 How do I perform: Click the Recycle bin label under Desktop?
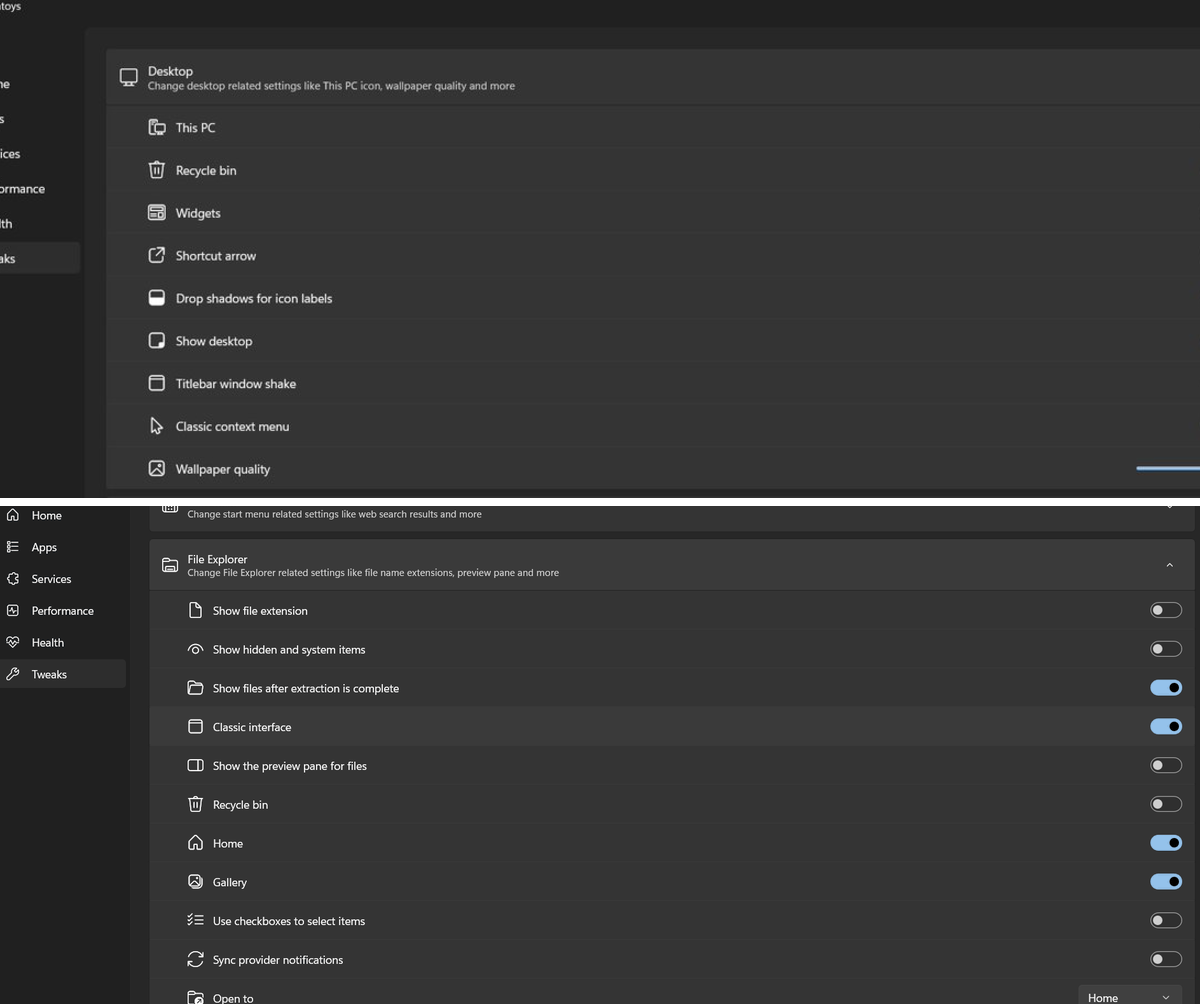pyautogui.click(x=206, y=171)
